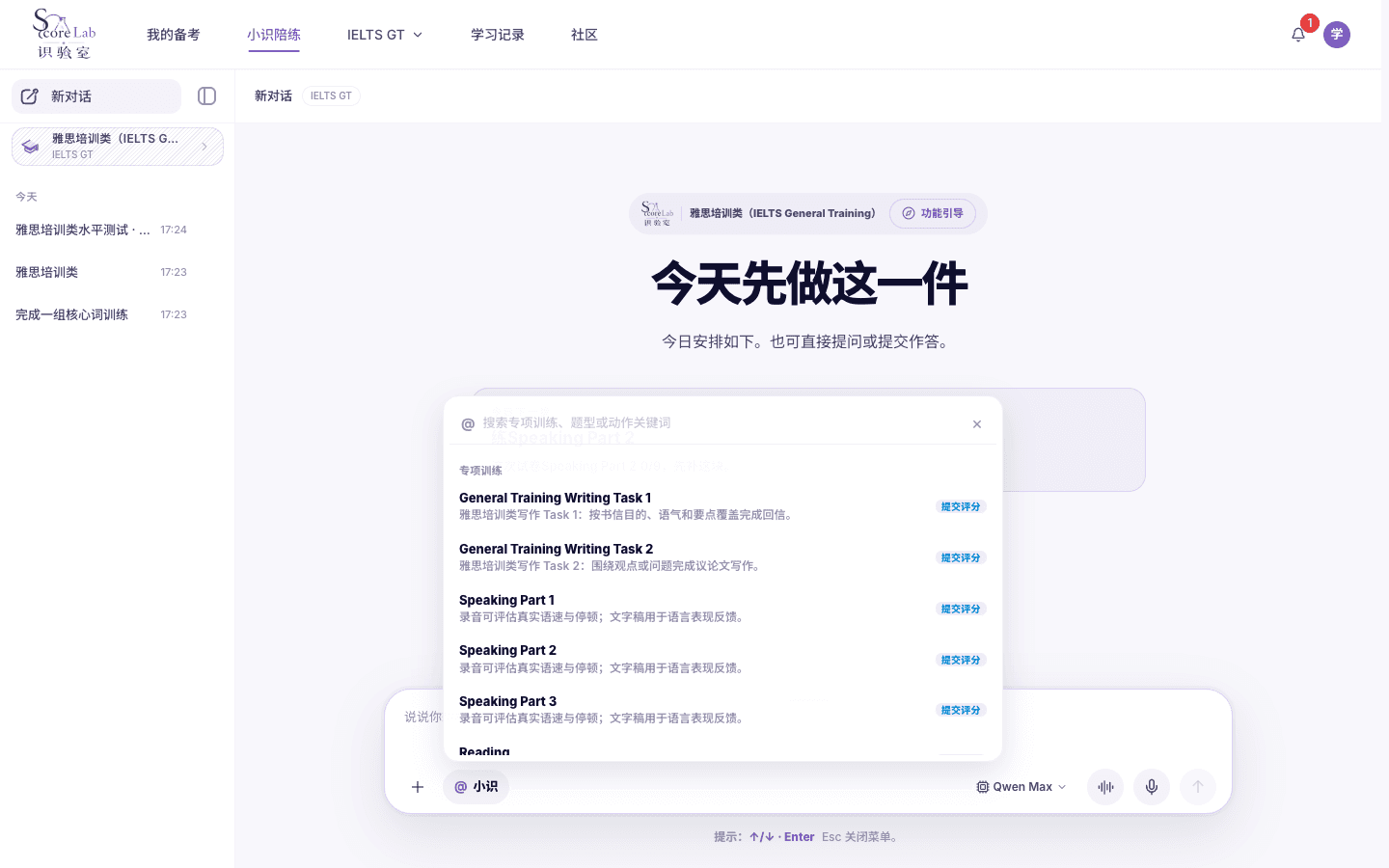
Task: Open the 学习记录 tab
Action: (498, 35)
